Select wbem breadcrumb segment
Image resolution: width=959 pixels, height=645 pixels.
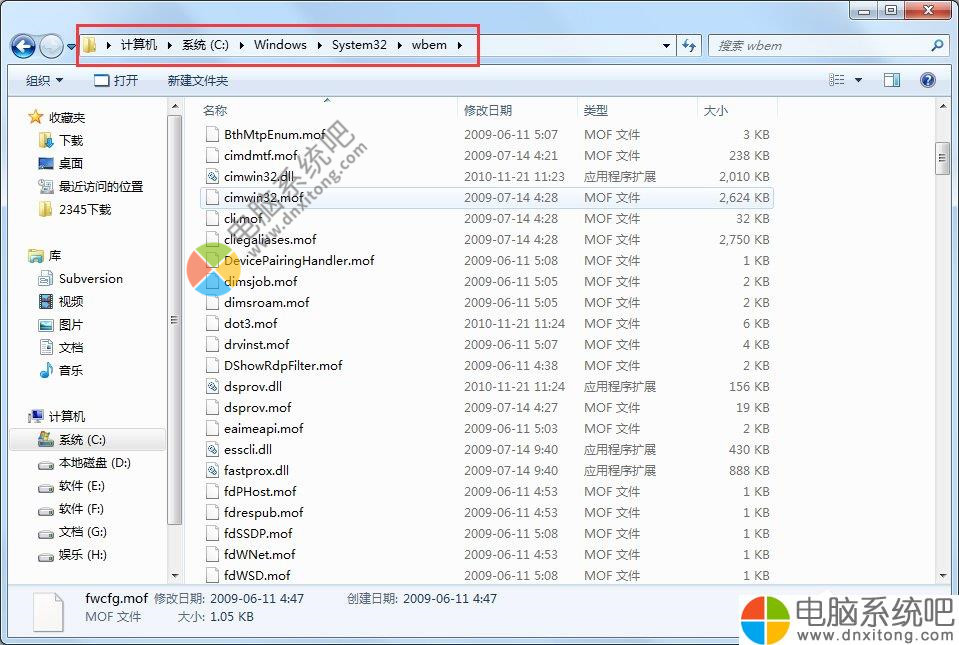tap(429, 45)
